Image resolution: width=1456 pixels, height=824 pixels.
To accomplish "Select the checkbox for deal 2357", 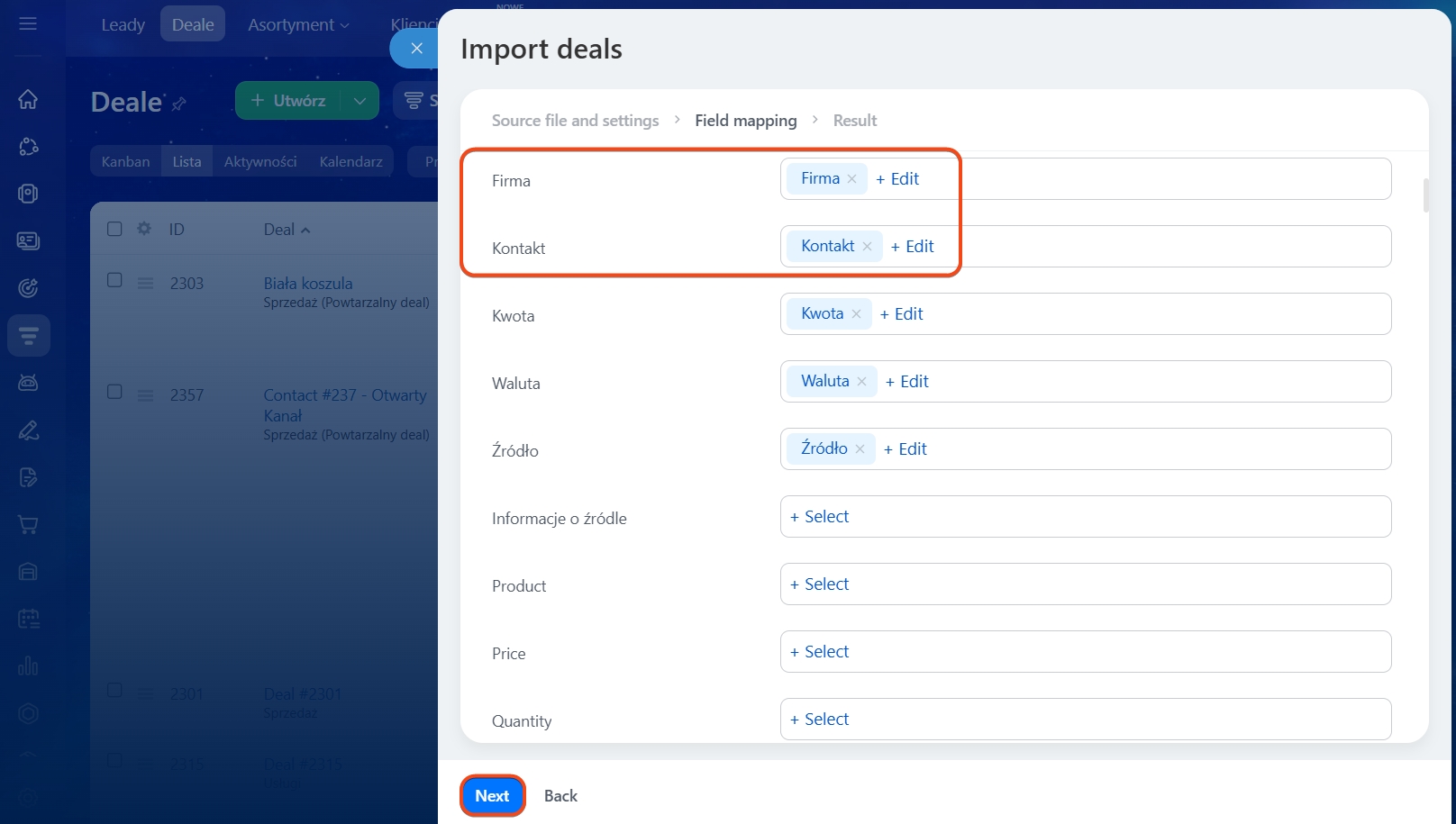I will pos(114,392).
